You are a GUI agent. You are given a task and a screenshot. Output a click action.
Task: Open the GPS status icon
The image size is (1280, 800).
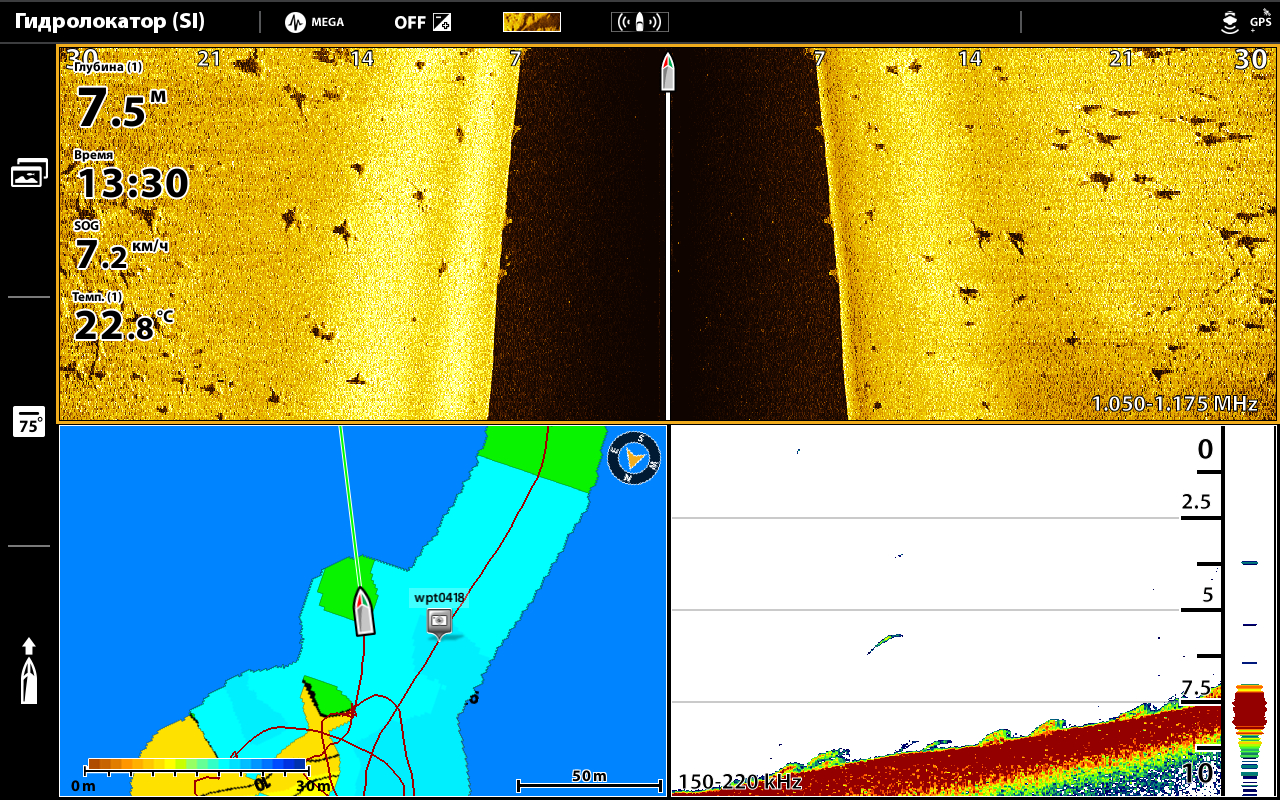click(x=1261, y=20)
